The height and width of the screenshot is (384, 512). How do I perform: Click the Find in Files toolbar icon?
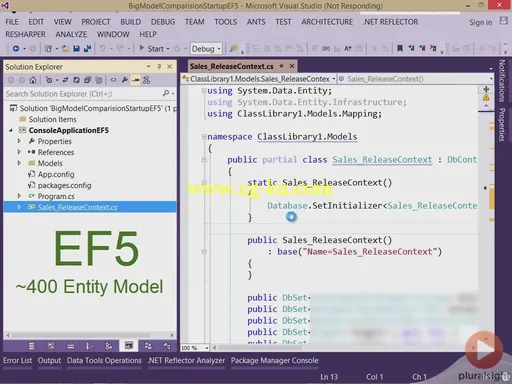[234, 49]
